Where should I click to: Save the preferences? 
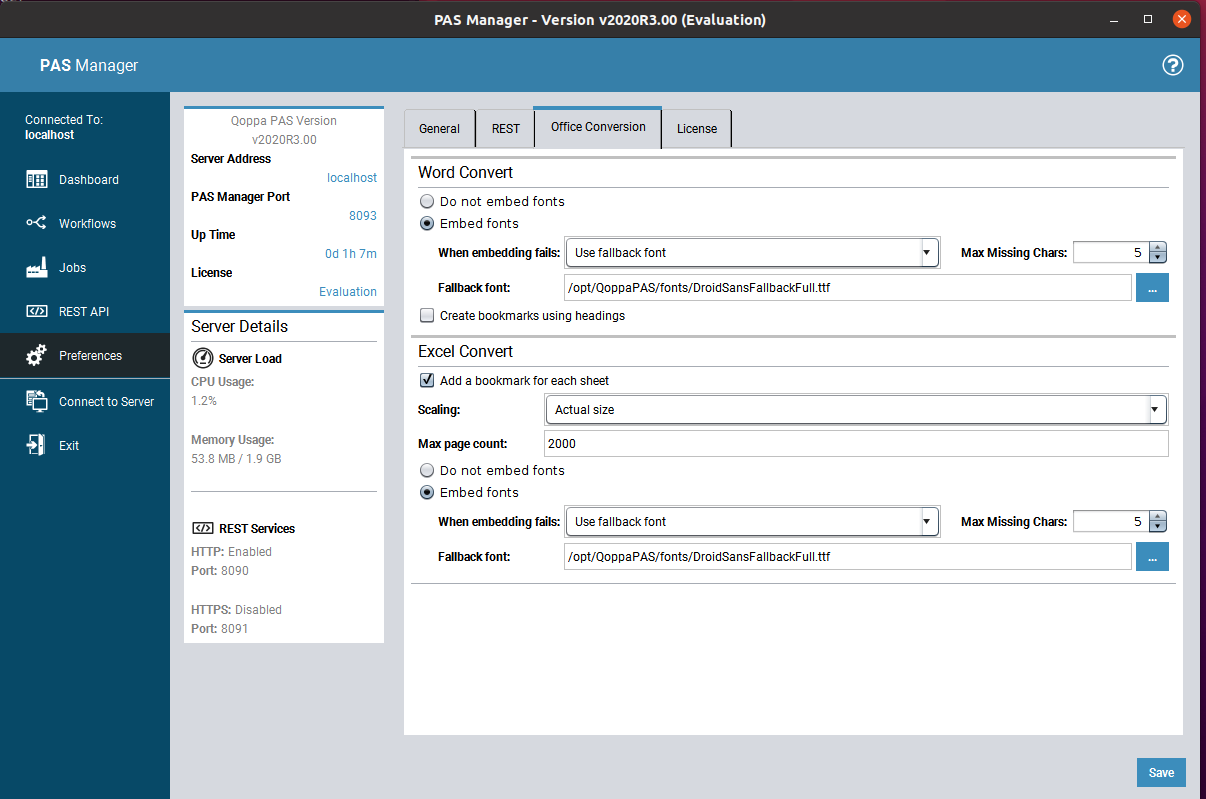[x=1161, y=772]
